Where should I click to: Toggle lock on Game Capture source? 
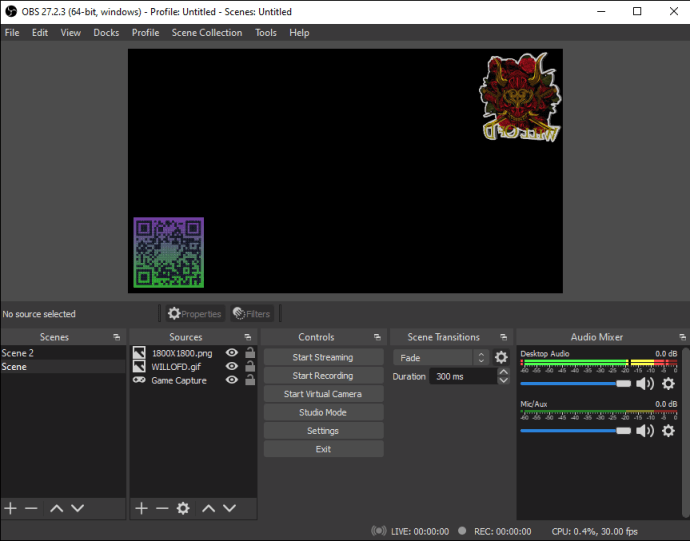pos(250,379)
